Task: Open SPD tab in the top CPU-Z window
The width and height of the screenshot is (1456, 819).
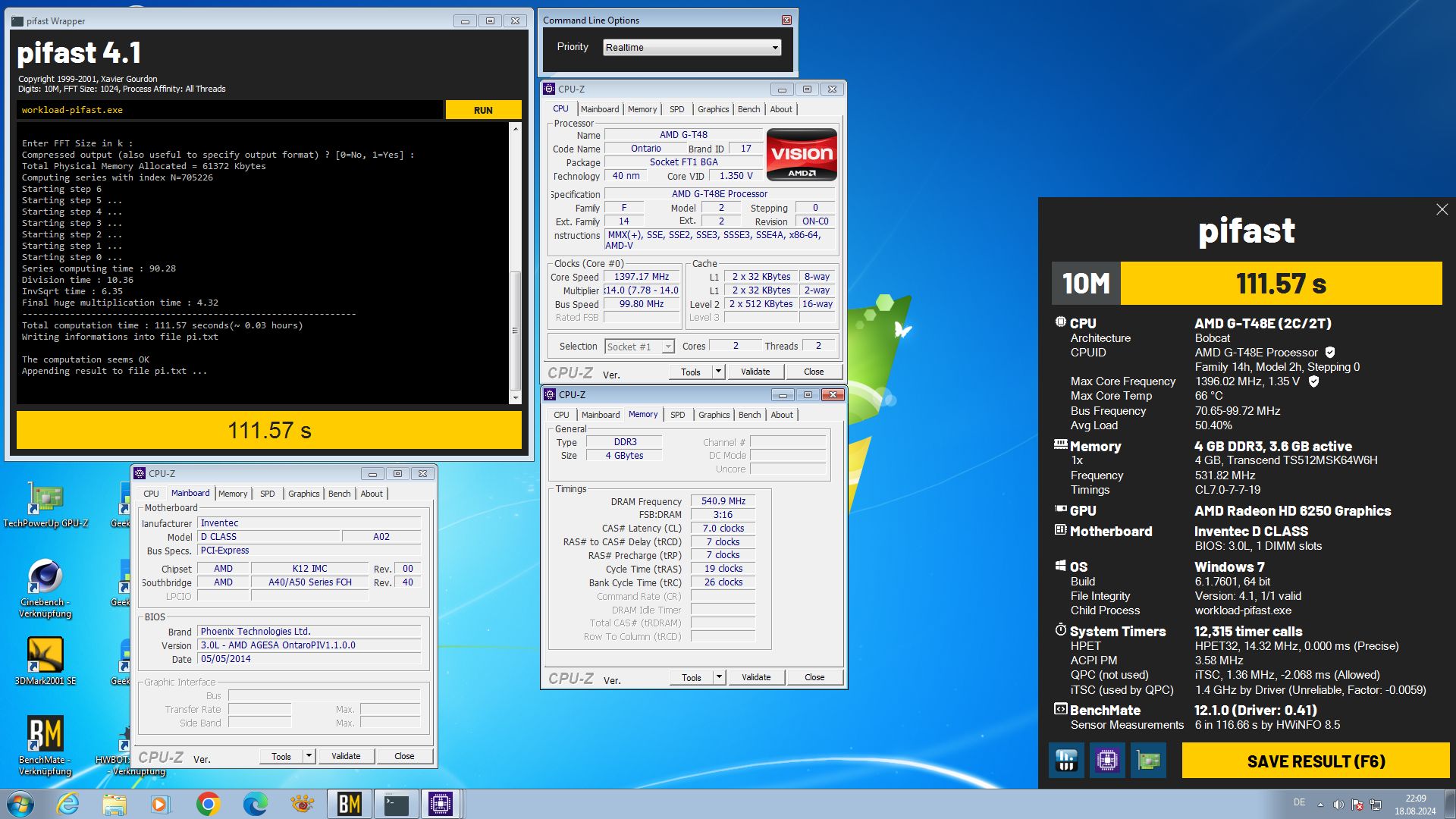Action: (x=677, y=109)
